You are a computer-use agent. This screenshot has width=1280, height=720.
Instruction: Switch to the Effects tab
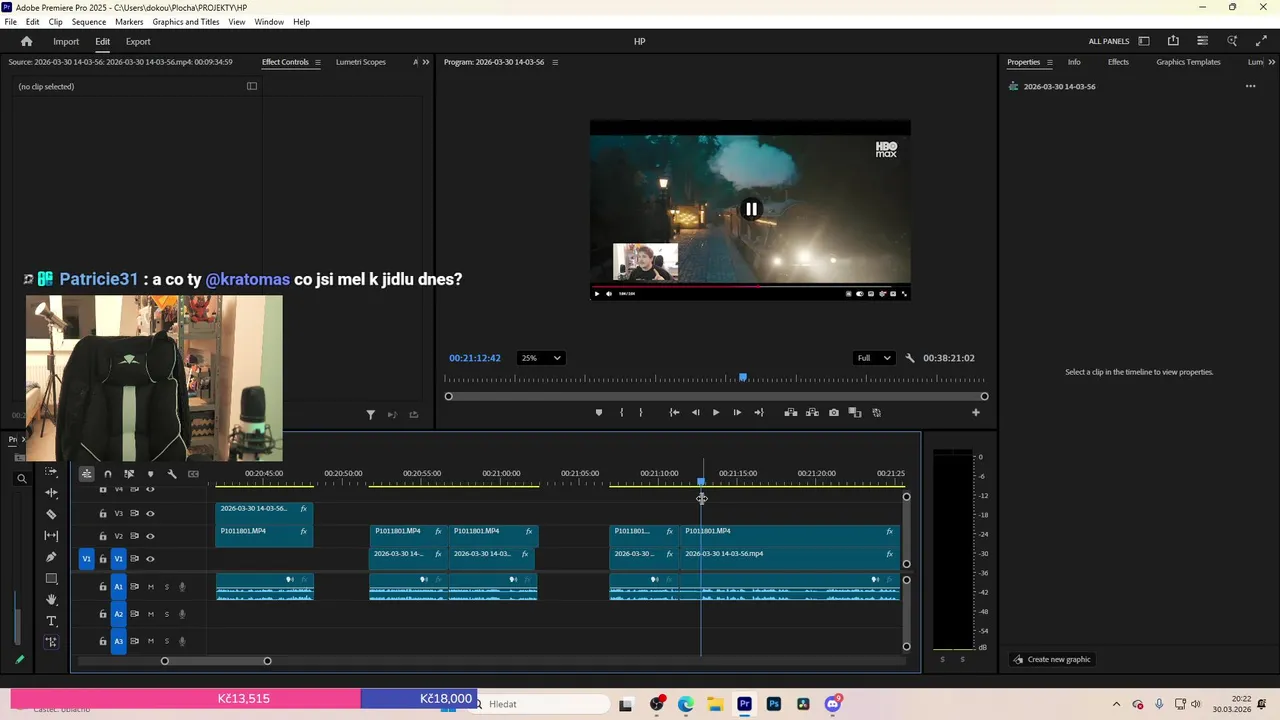[x=1118, y=62]
